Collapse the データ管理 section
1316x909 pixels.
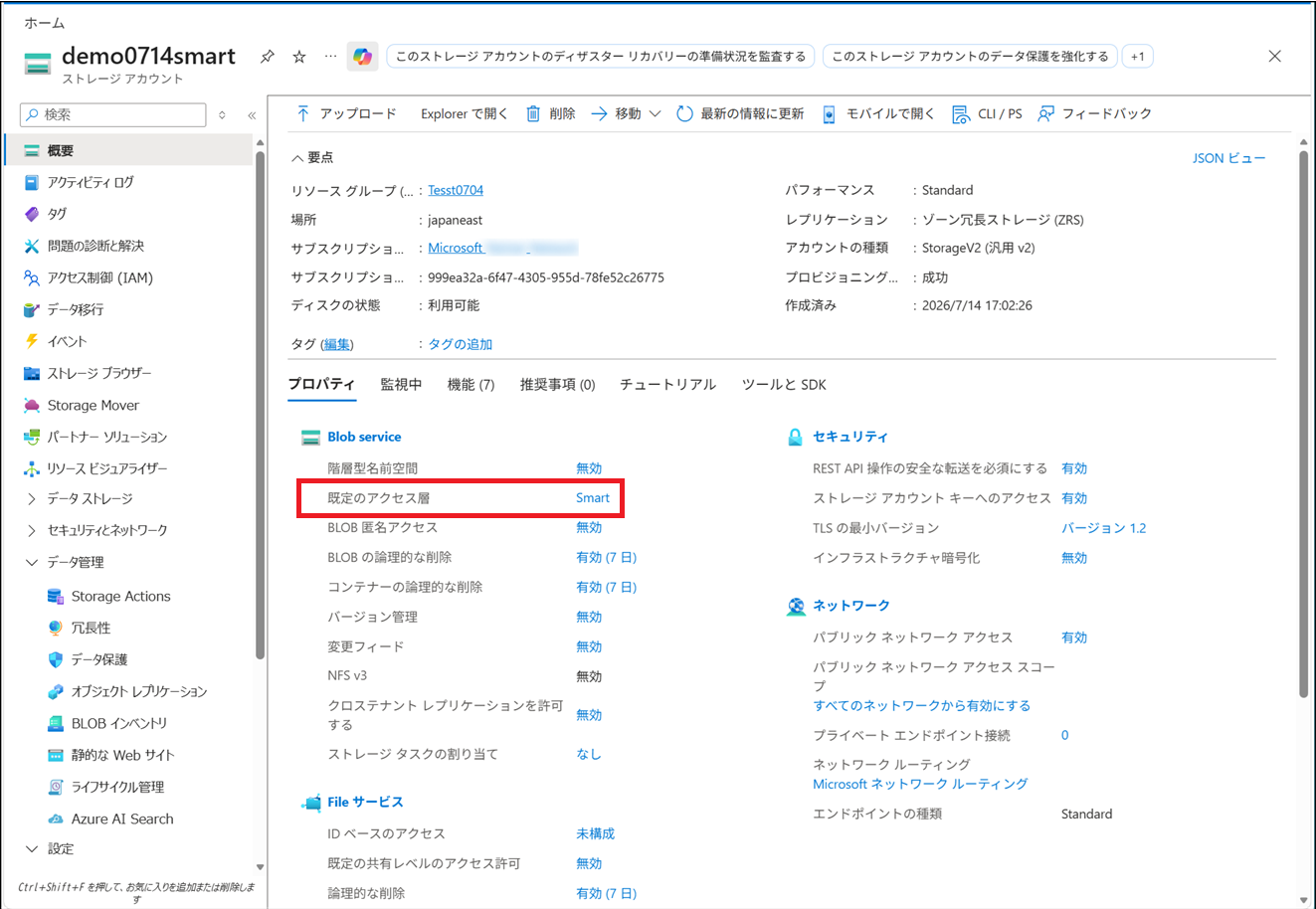coord(32,562)
